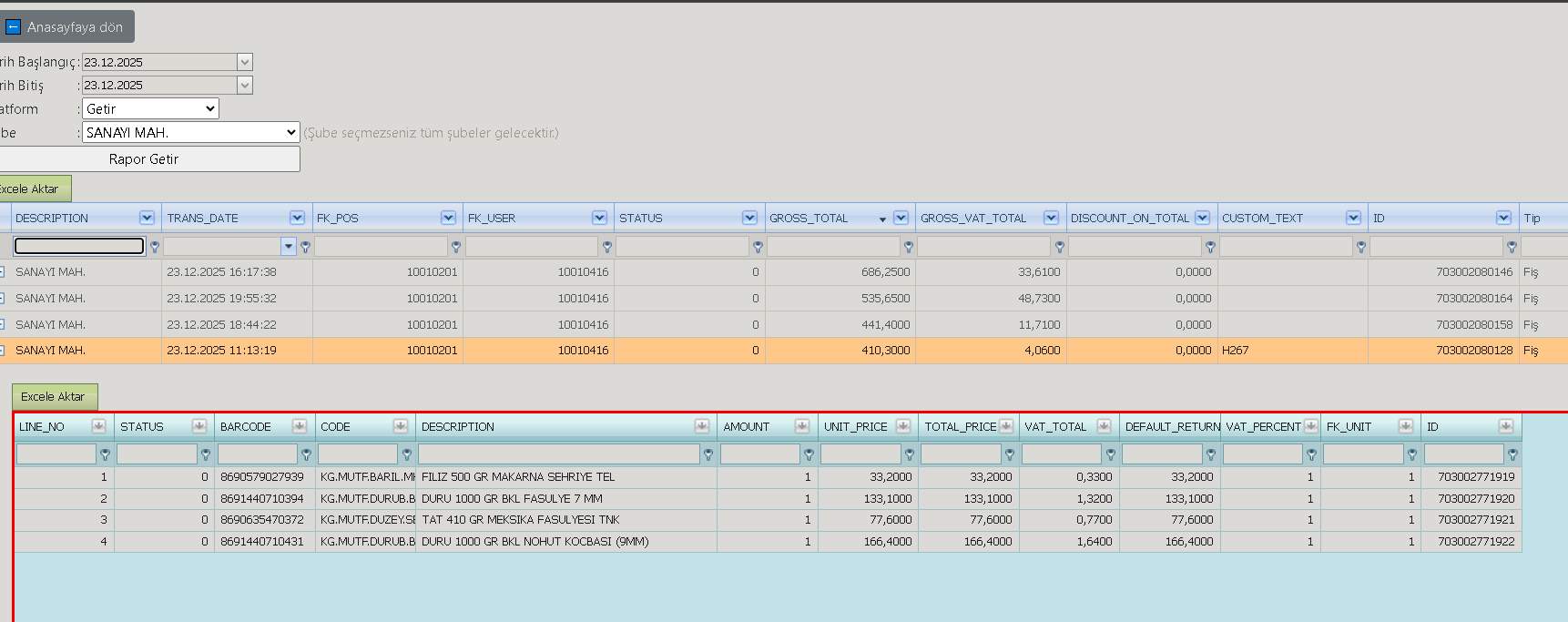1568x622 pixels.
Task: Open the Platform dropdown showing Getir
Action: (x=150, y=108)
